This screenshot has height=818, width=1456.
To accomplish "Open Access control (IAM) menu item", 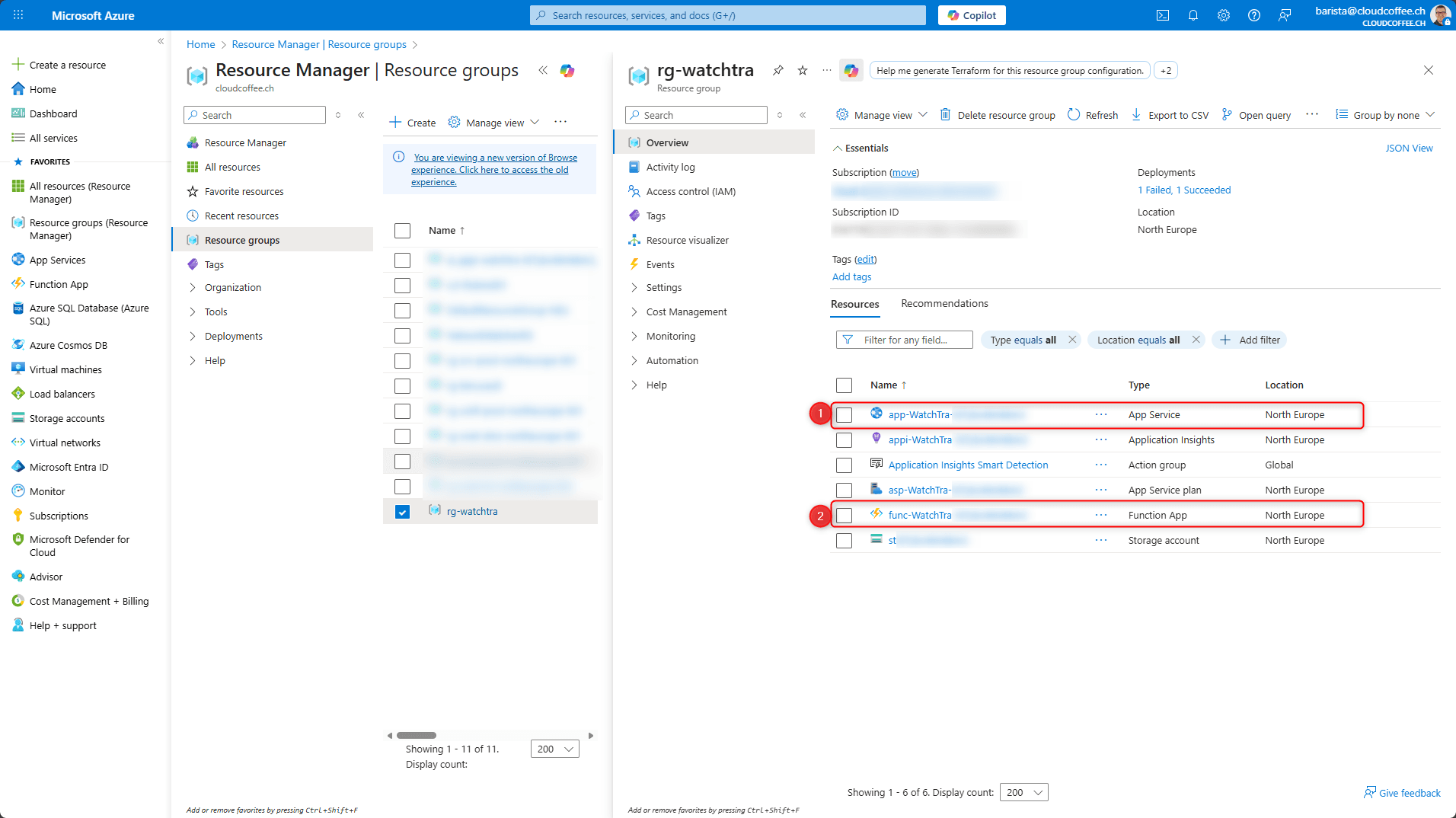I will (691, 191).
